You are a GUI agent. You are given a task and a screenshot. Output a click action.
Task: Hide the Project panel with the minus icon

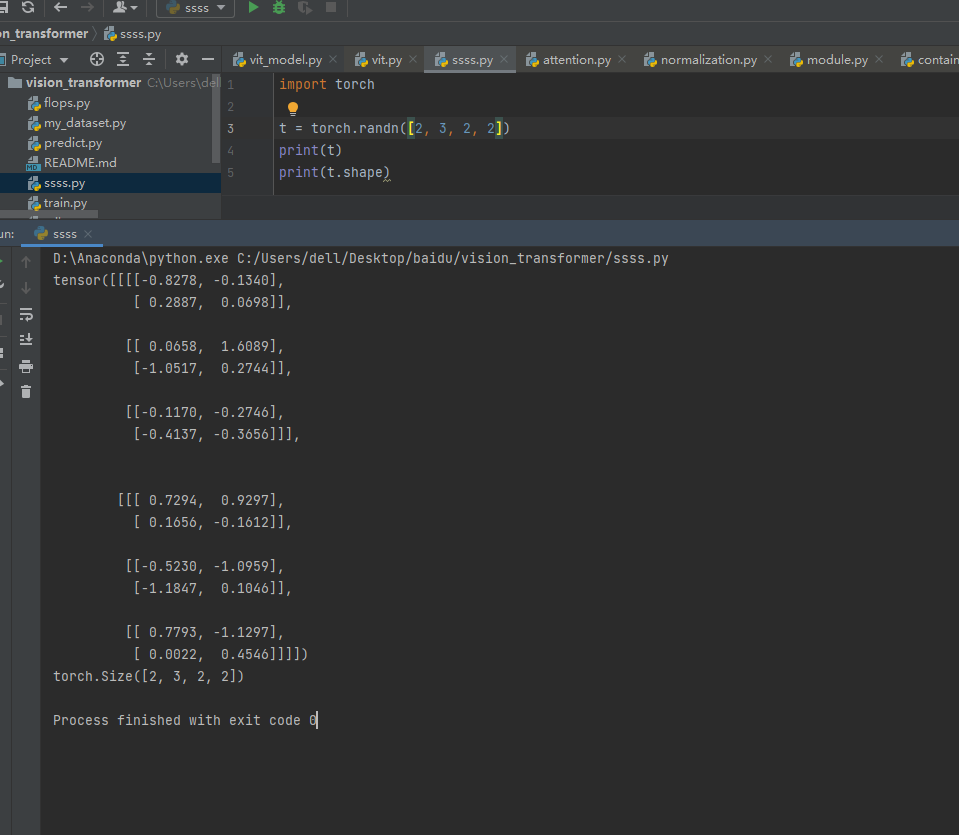point(208,59)
